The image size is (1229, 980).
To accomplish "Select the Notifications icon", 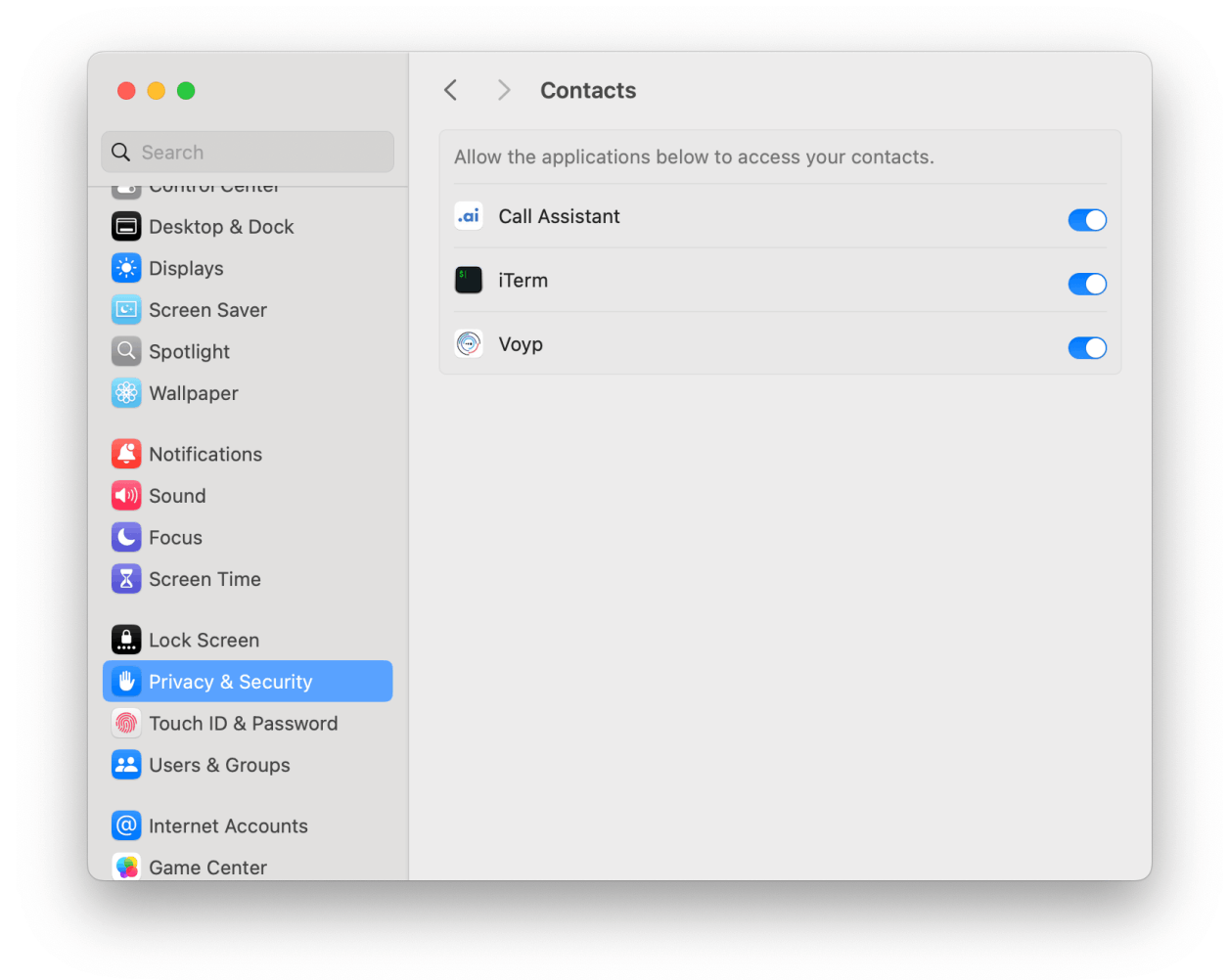I will tap(126, 454).
